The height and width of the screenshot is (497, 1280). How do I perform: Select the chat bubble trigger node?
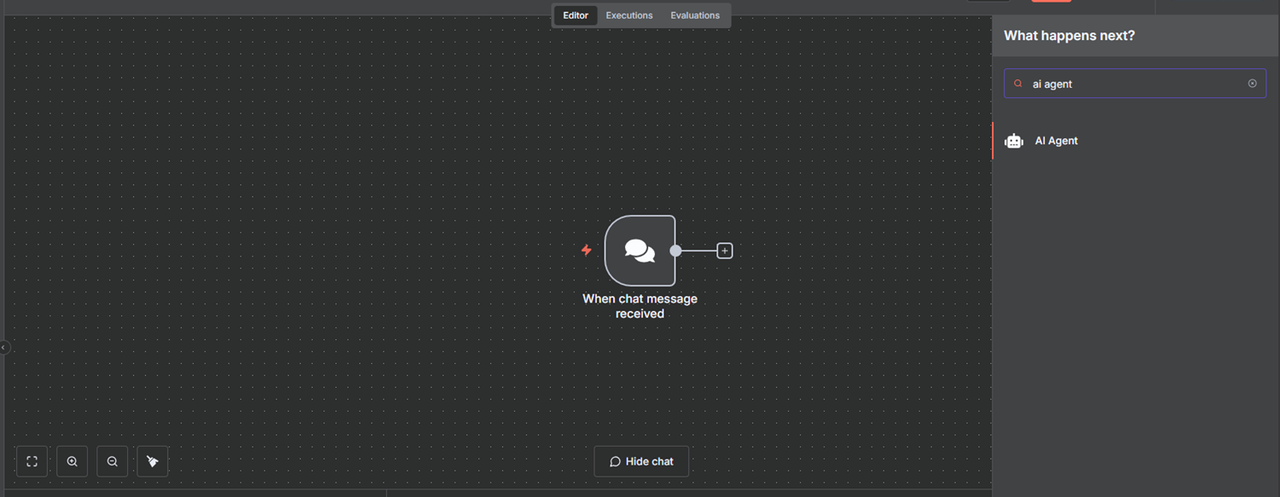(x=640, y=250)
